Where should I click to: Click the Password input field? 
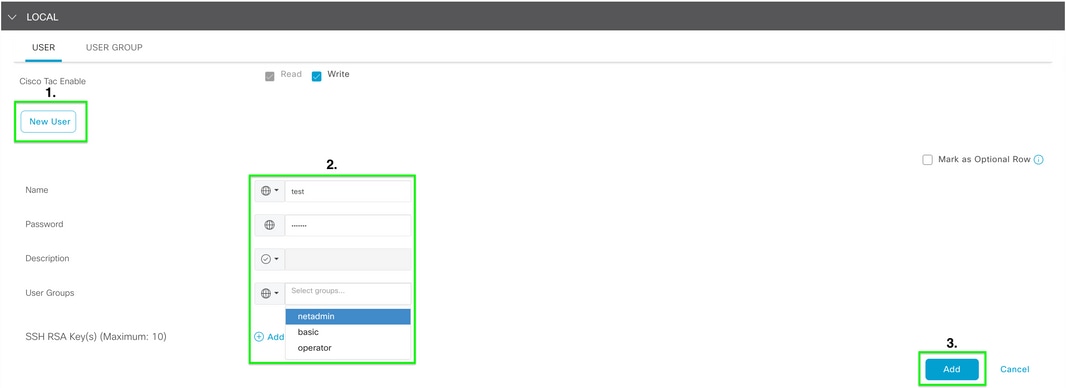pyautogui.click(x=348, y=225)
